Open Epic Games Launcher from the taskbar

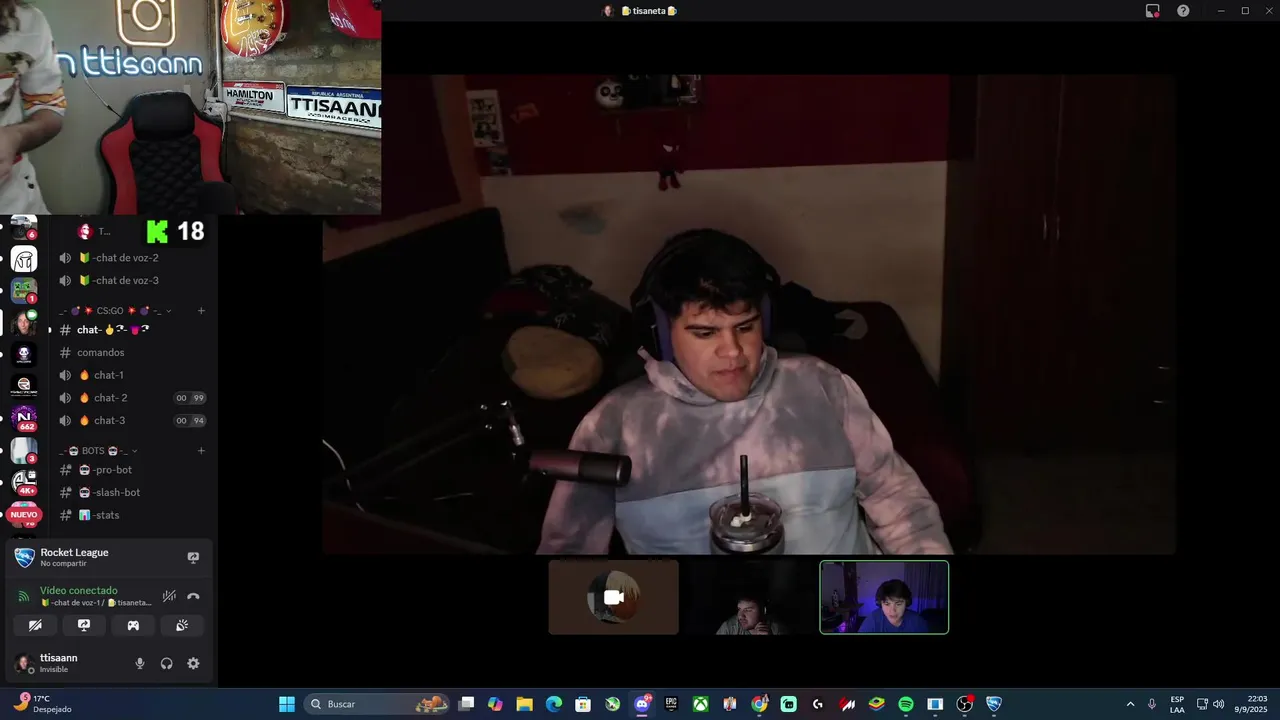pos(671,704)
